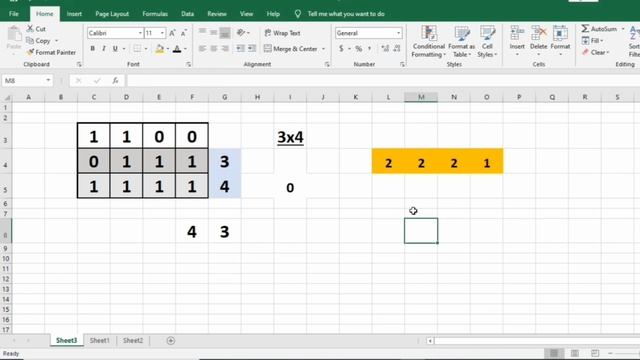Toggle underline formatting
The width and height of the screenshot is (640, 360).
pos(115,49)
